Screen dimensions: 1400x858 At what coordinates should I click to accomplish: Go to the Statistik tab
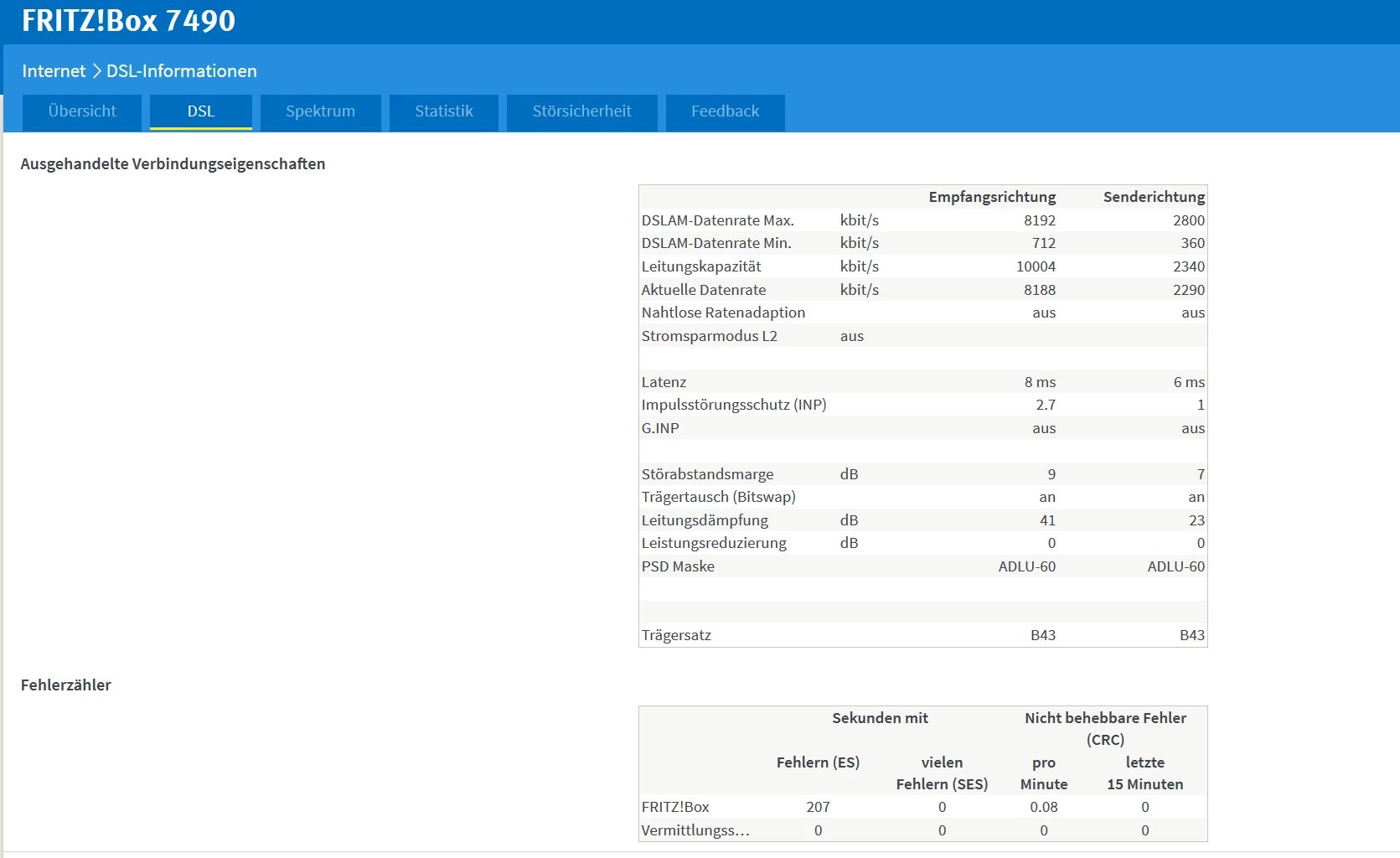[444, 111]
